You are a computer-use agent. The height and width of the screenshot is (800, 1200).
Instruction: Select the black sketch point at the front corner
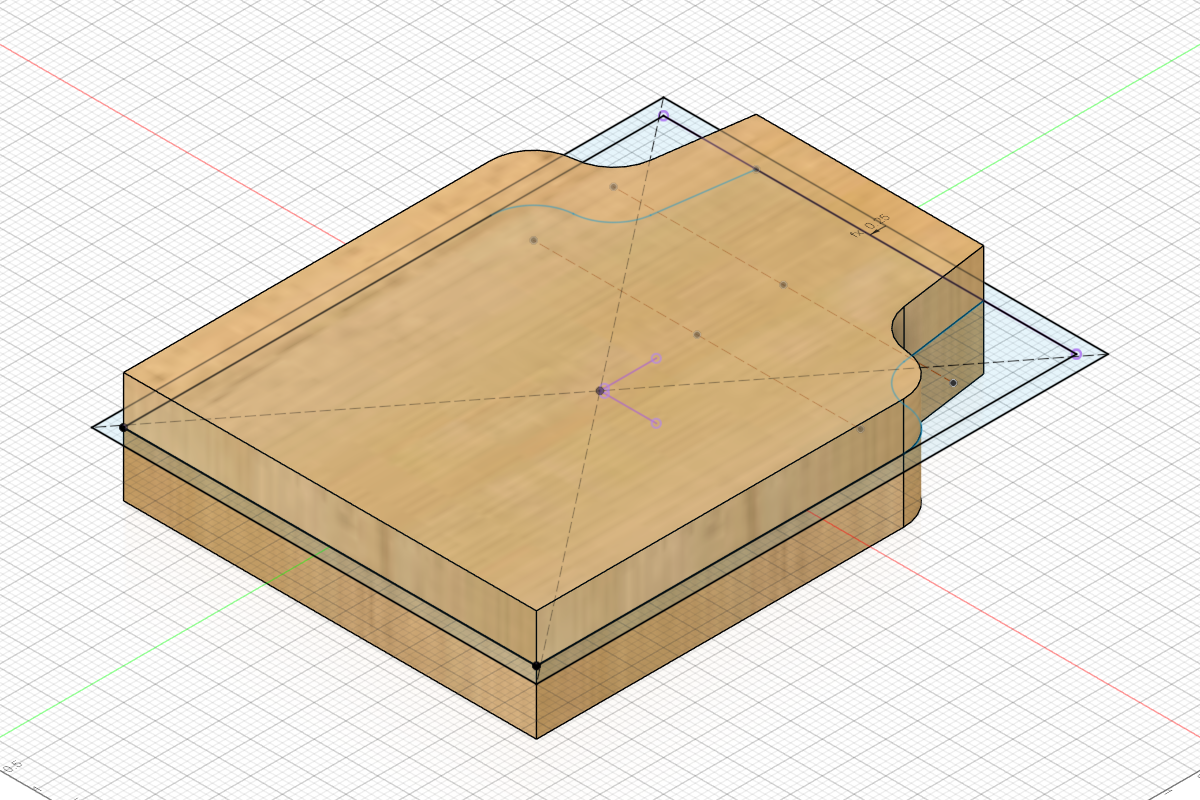(x=536, y=665)
